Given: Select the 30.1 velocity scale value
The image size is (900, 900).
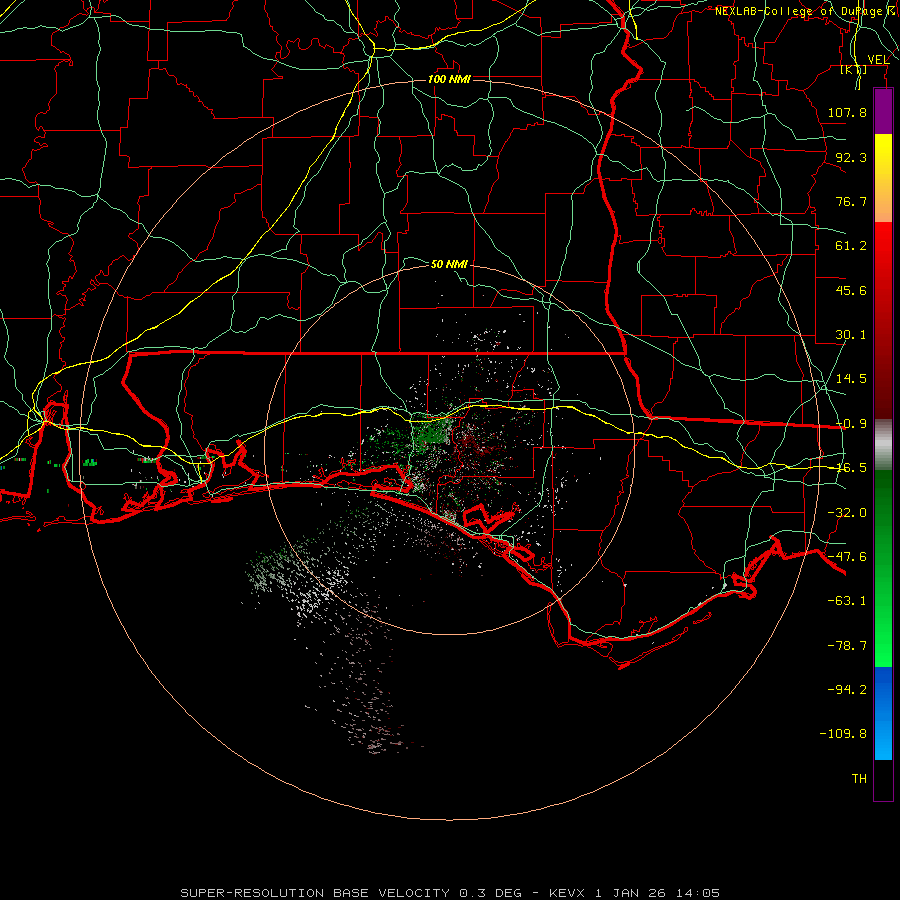Looking at the screenshot, I should 851,335.
